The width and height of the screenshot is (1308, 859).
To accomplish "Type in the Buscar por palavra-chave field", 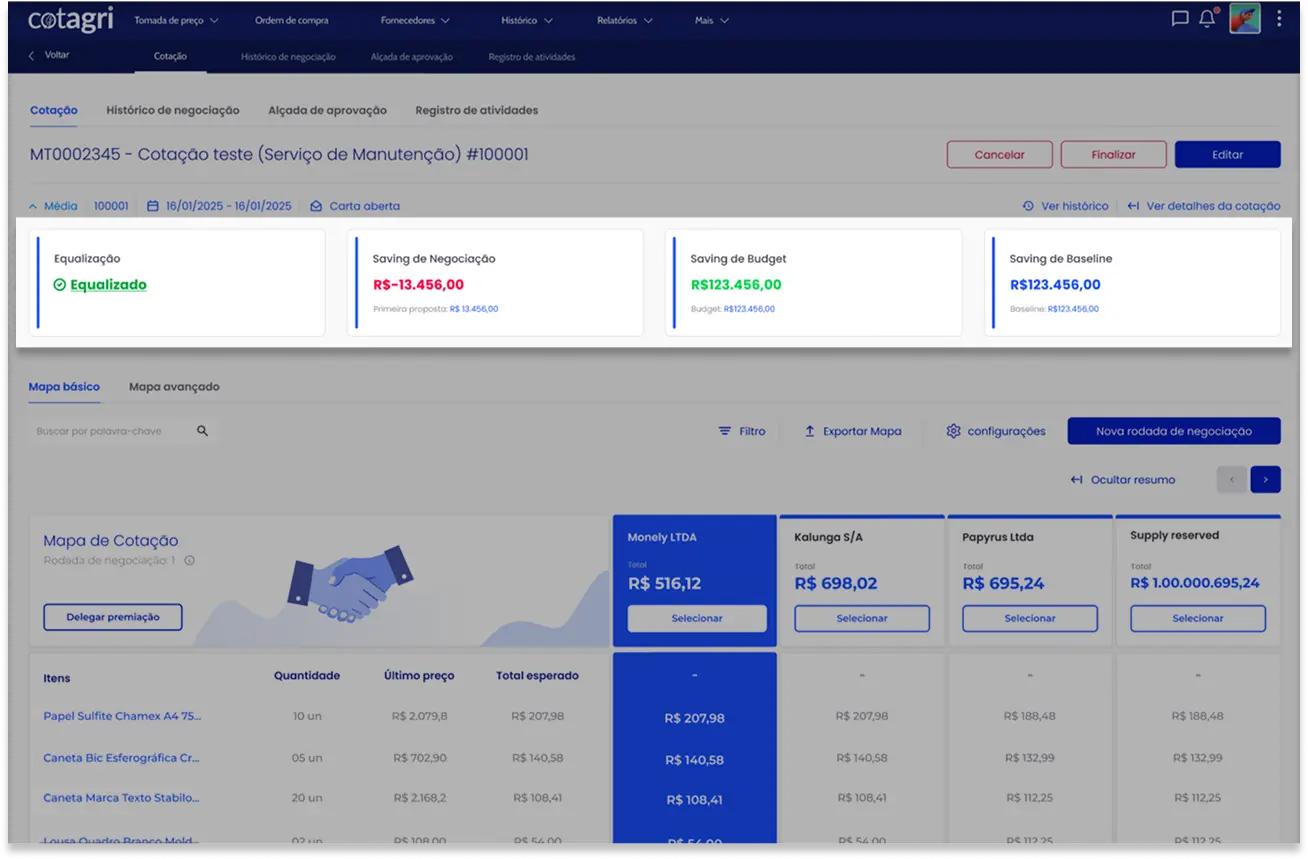I will 110,431.
